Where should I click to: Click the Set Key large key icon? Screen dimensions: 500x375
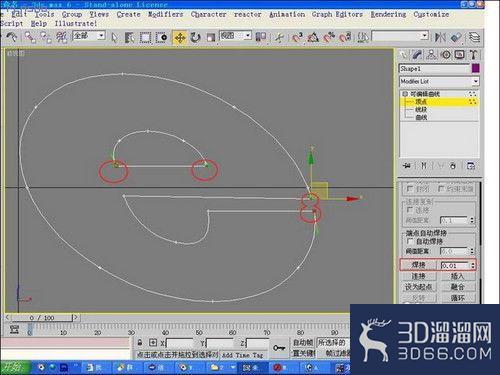[x=279, y=348]
